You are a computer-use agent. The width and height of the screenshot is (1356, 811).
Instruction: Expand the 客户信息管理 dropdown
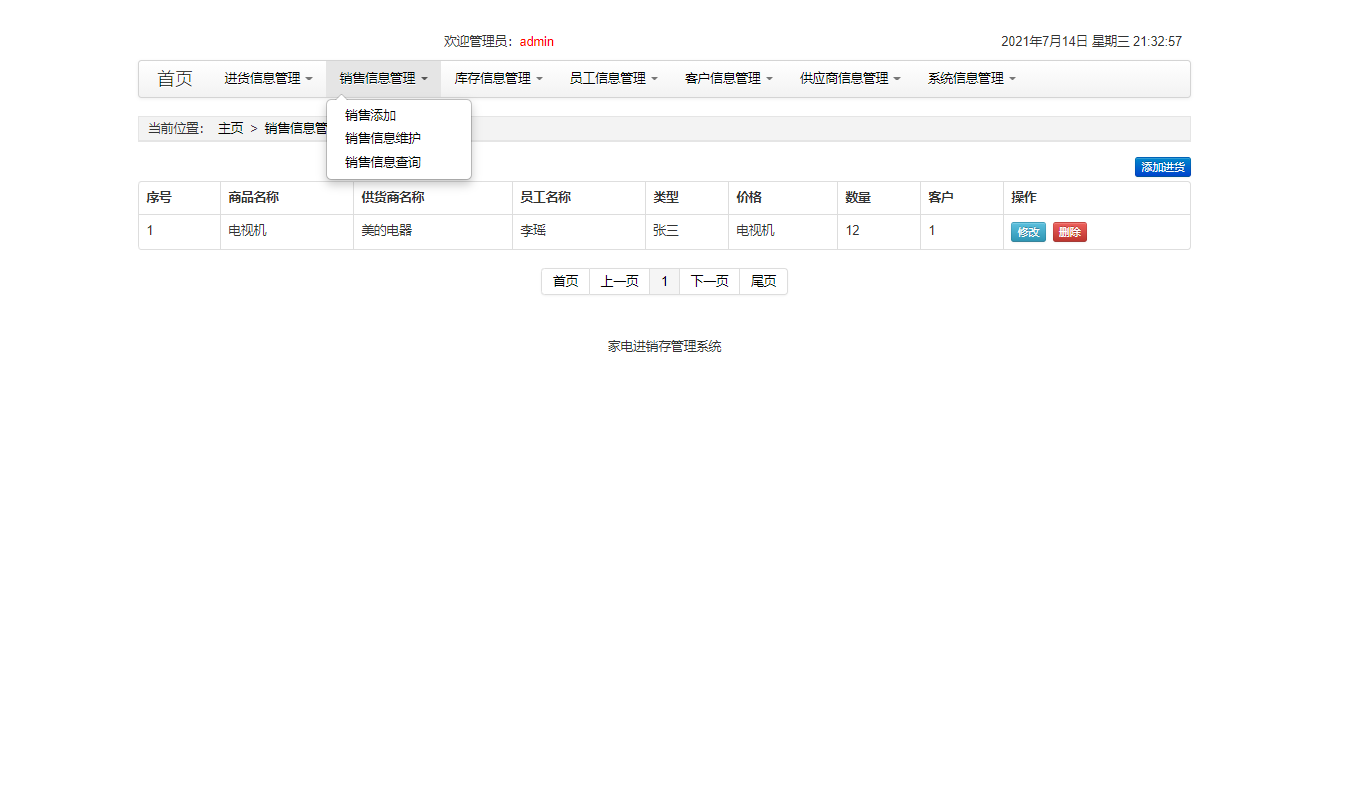[728, 78]
